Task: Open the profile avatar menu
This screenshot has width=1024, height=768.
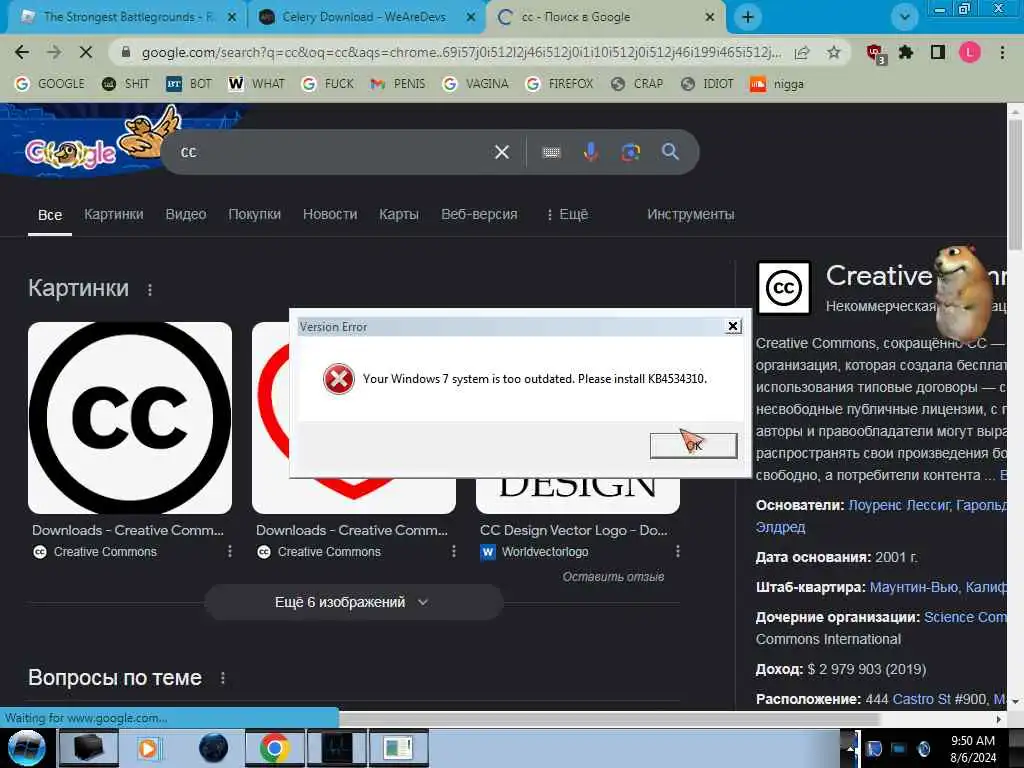Action: [x=970, y=52]
